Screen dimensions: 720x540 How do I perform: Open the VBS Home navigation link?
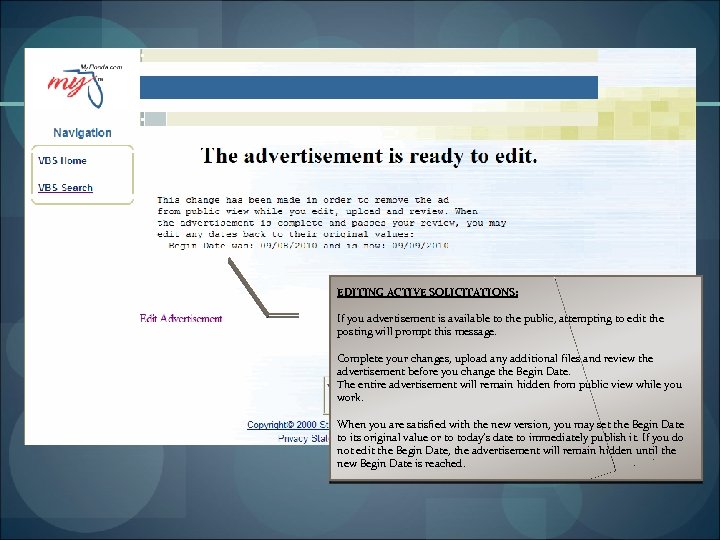(62, 161)
